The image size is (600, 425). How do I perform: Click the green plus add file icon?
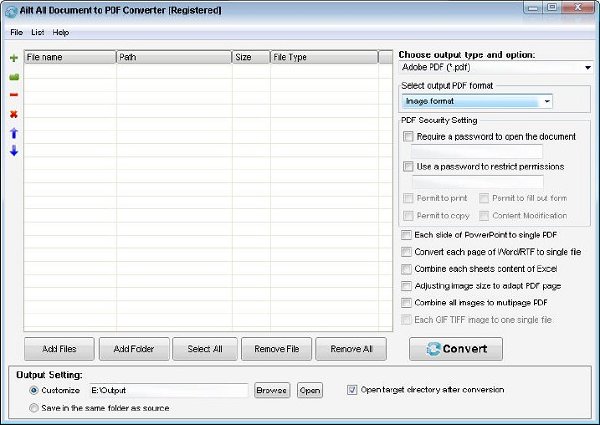[x=14, y=58]
